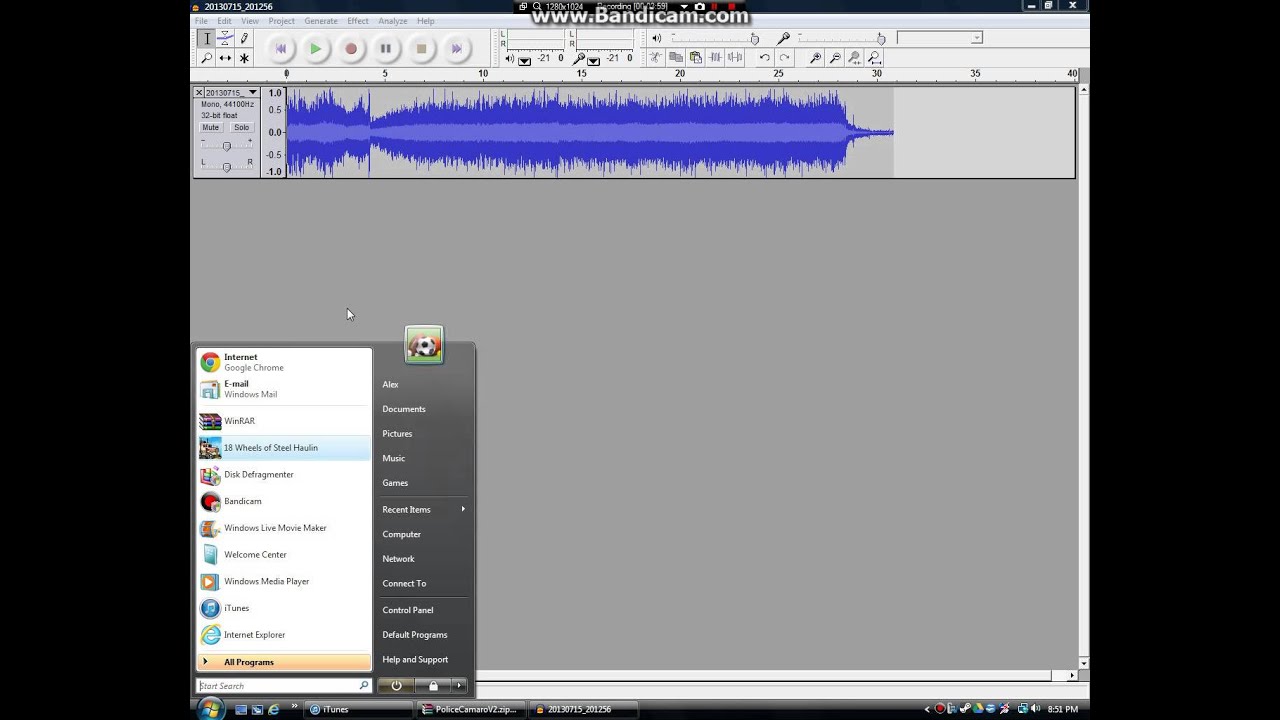Open input meter dropdown arrow
This screenshot has height=720, width=1280.
(594, 60)
